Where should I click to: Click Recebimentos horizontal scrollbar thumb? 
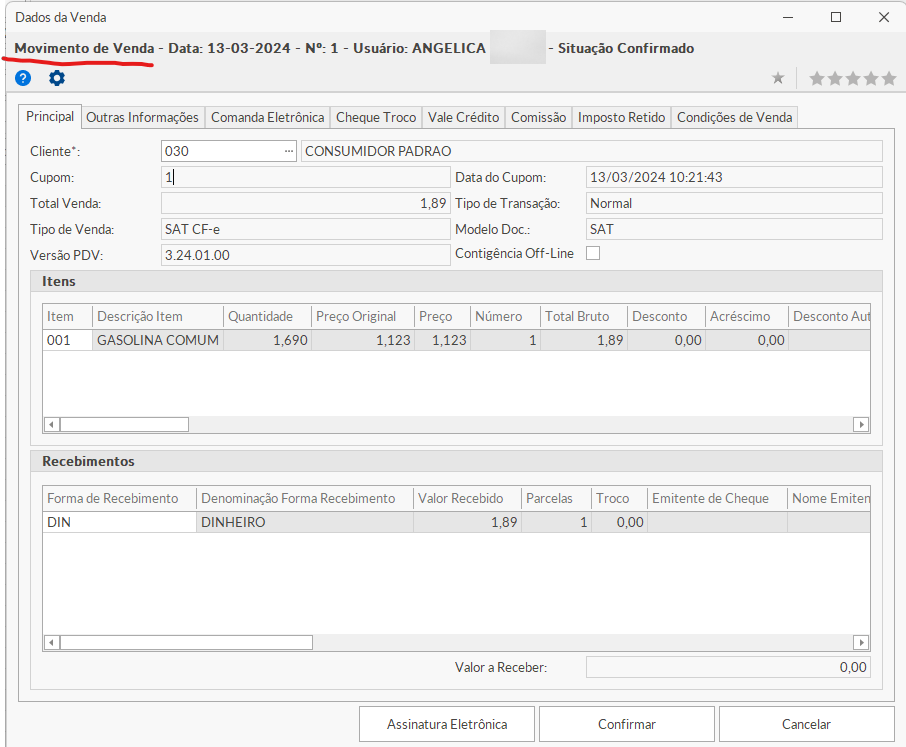pyautogui.click(x=186, y=642)
